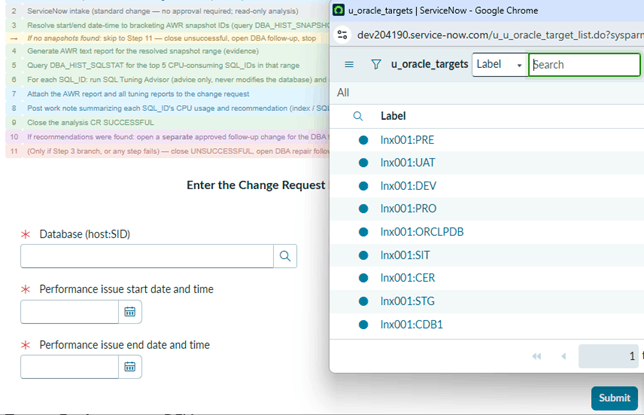
Task: Open the start date calendar picker
Action: (x=130, y=312)
